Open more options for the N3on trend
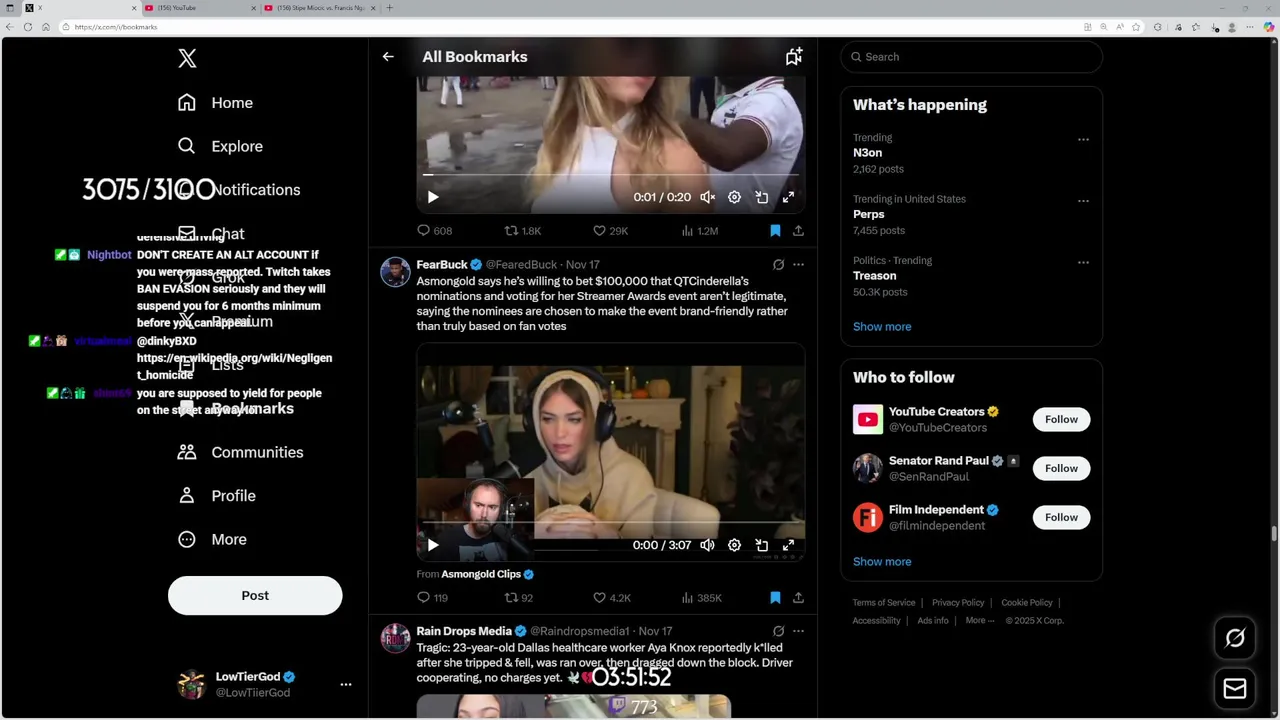Image resolution: width=1280 pixels, height=720 pixels. click(x=1083, y=140)
